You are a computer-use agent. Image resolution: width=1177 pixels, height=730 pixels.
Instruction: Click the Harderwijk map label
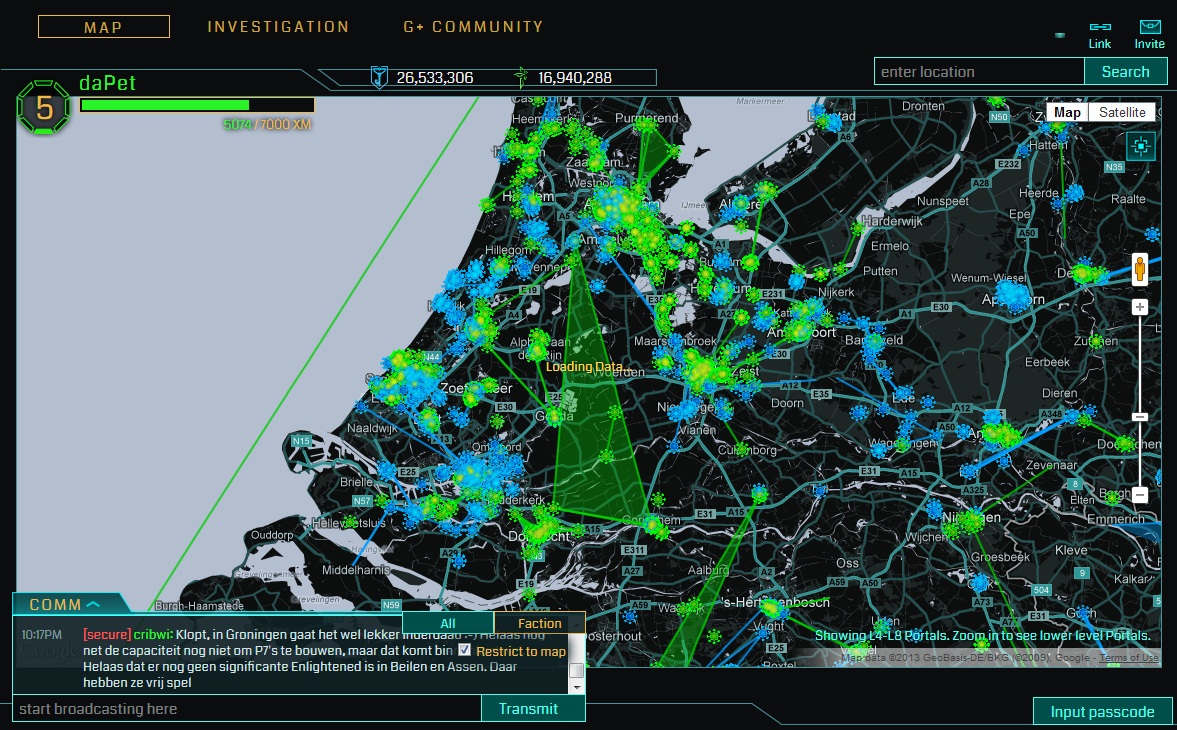pos(892,221)
